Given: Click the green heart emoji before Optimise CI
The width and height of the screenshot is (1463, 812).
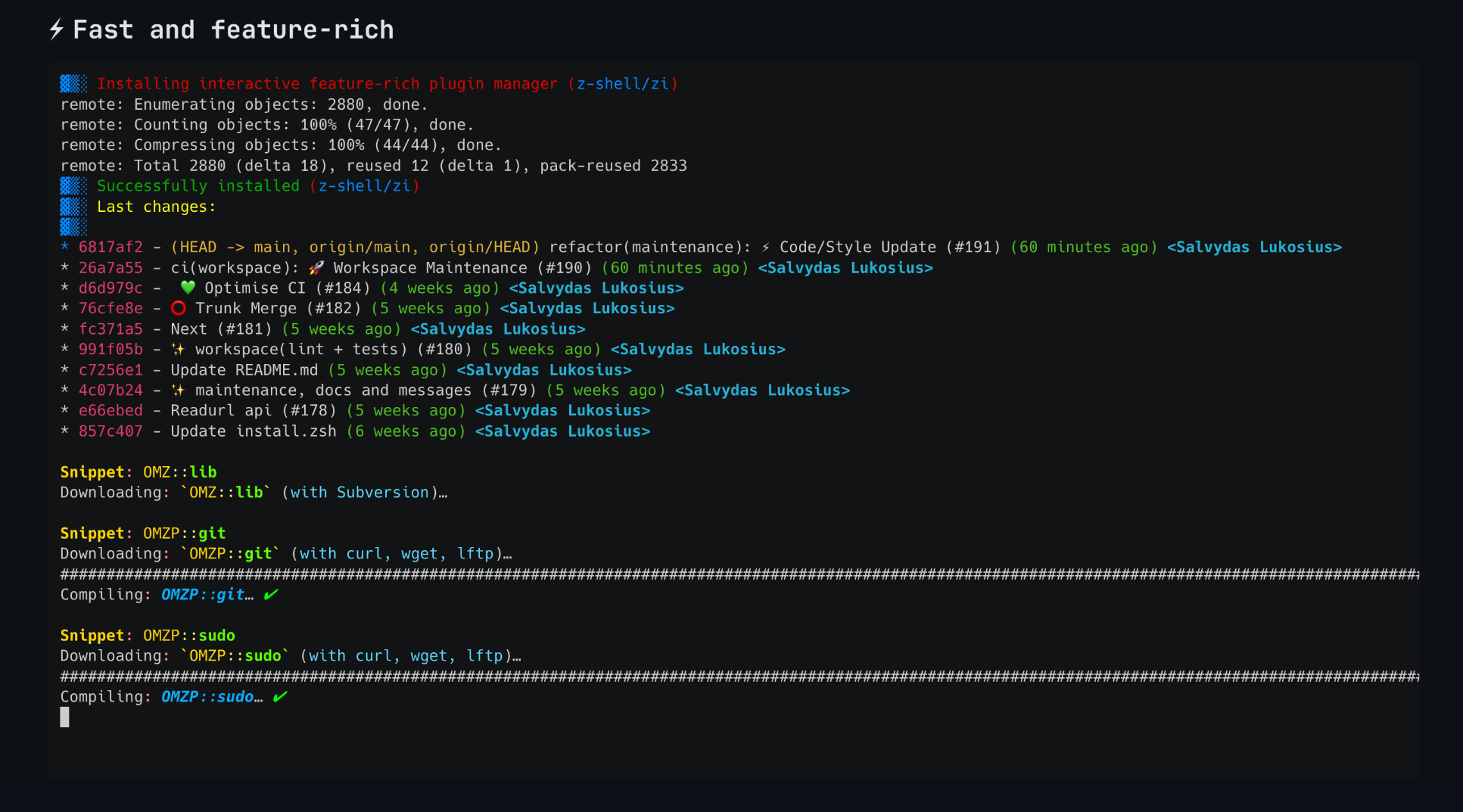Looking at the screenshot, I should (x=188, y=288).
